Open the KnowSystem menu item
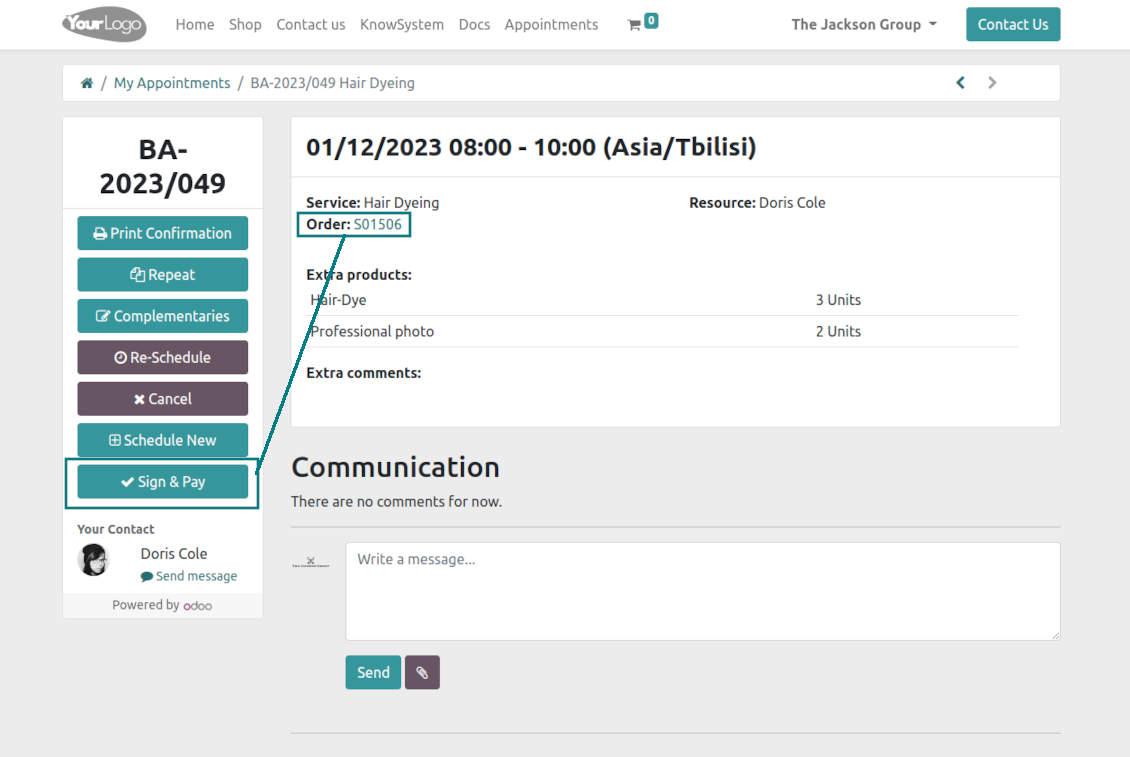 click(x=401, y=25)
